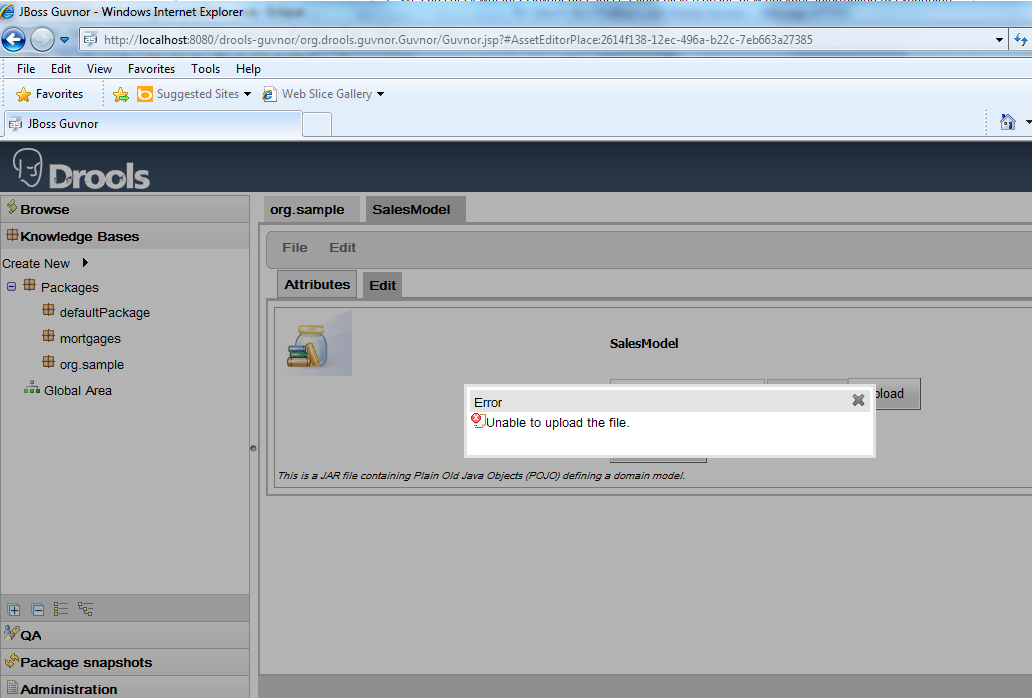The image size is (1032, 698).
Task: Collapse the Packages tree node
Action: pyautogui.click(x=11, y=287)
